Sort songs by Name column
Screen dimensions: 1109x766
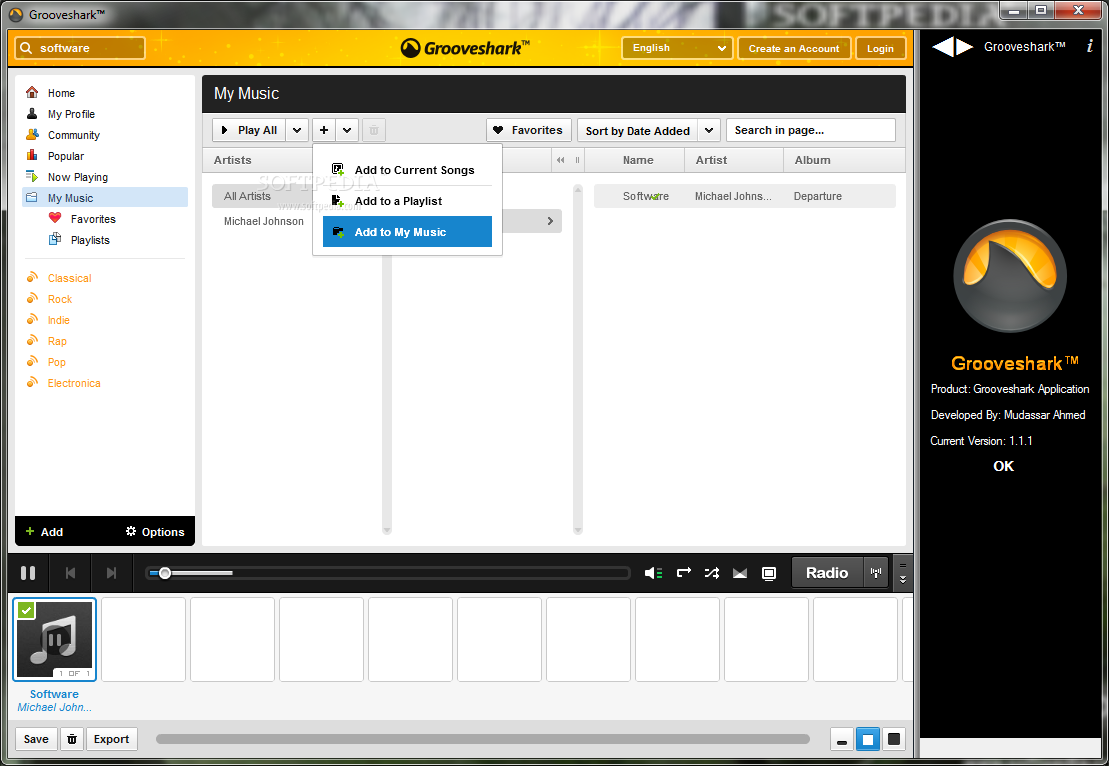click(x=638, y=160)
